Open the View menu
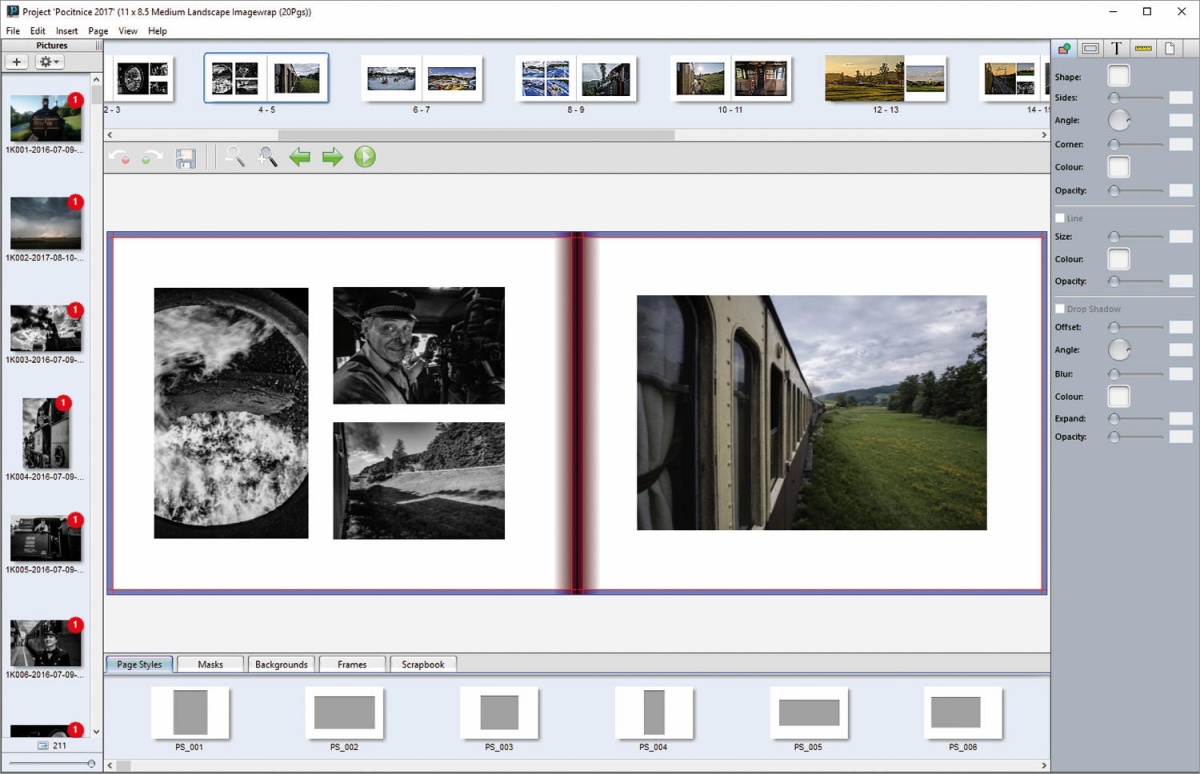Viewport: 1200px width, 774px height. pyautogui.click(x=128, y=31)
